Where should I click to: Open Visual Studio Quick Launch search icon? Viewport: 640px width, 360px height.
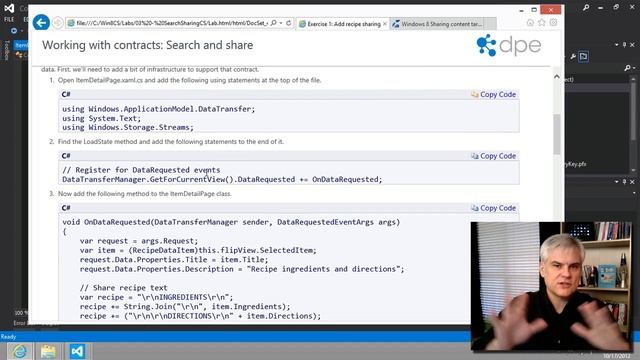point(586,7)
